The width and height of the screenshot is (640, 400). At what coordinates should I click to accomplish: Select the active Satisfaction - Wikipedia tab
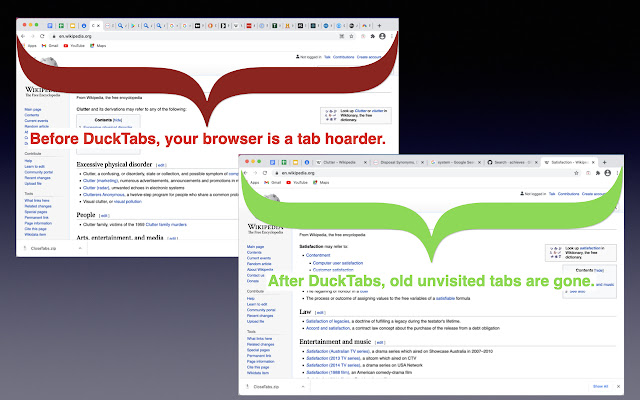coord(567,162)
